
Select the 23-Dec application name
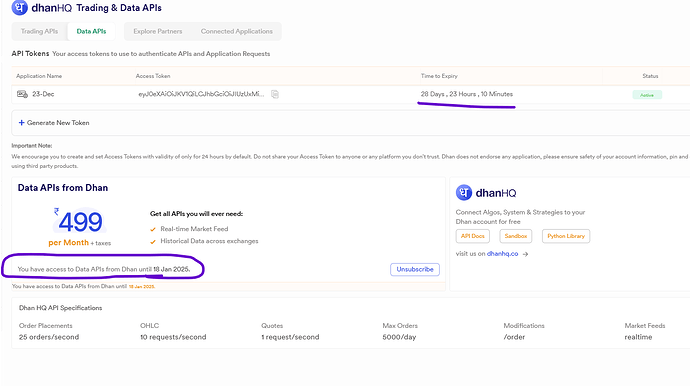point(43,94)
